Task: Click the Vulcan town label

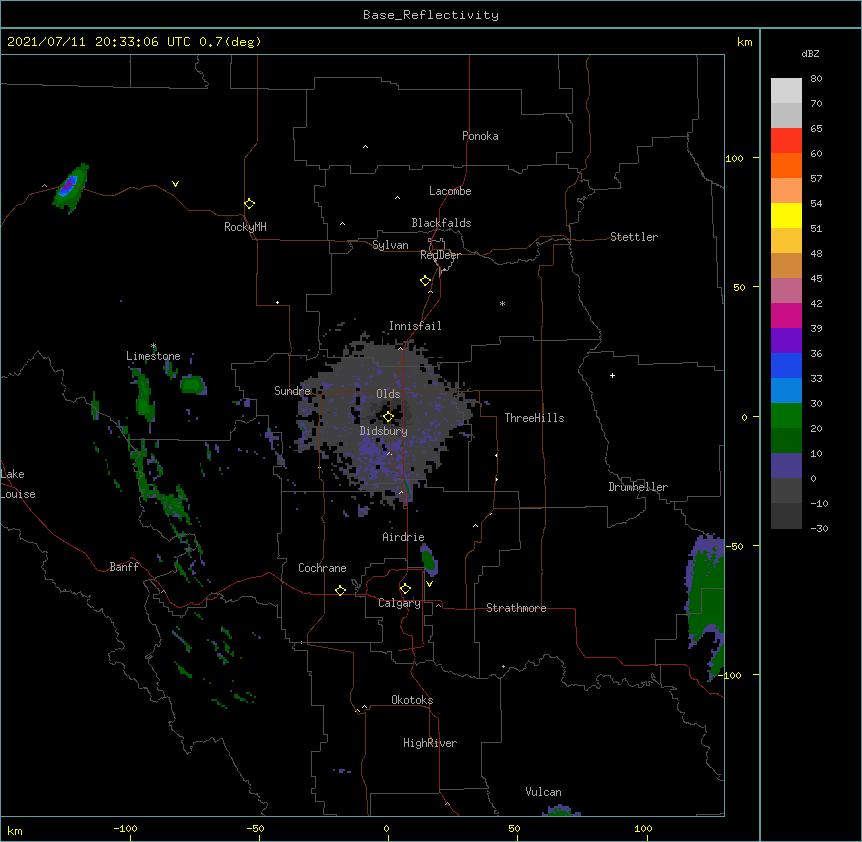Action: coord(543,792)
